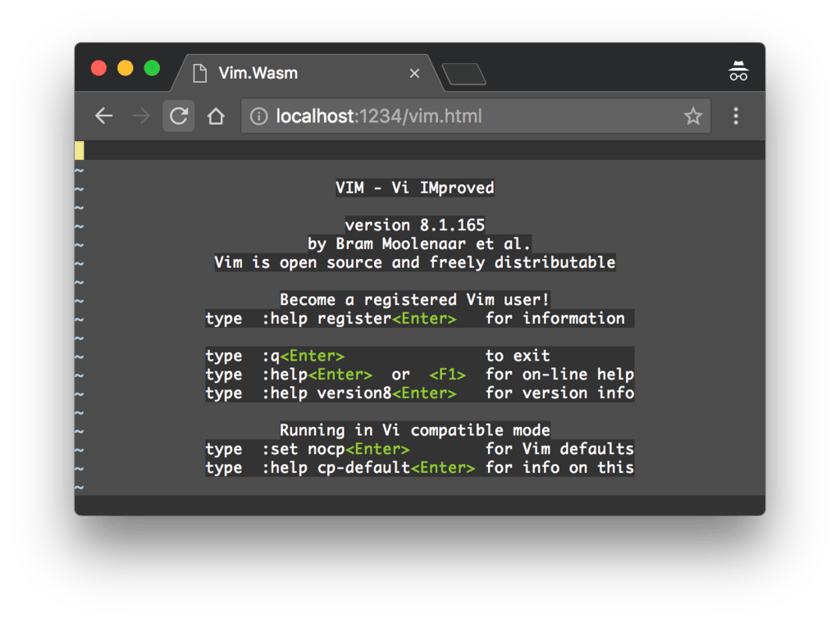The height and width of the screenshot is (622, 840).
Task: Click the 'version 8.1.165' text
Action: pyautogui.click(x=415, y=225)
